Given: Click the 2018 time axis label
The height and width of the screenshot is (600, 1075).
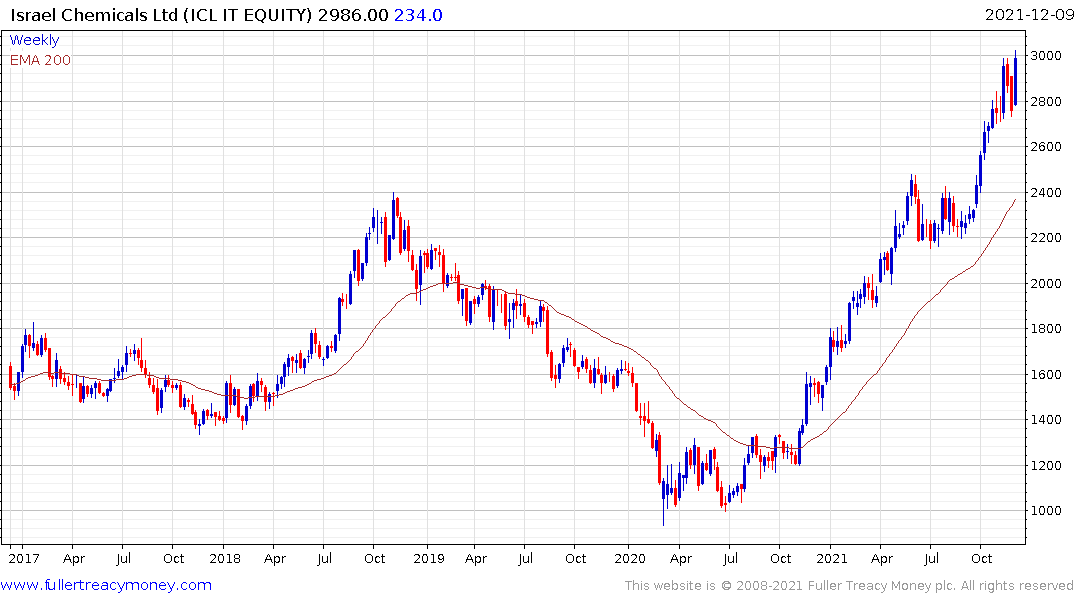Looking at the screenshot, I should click(225, 558).
